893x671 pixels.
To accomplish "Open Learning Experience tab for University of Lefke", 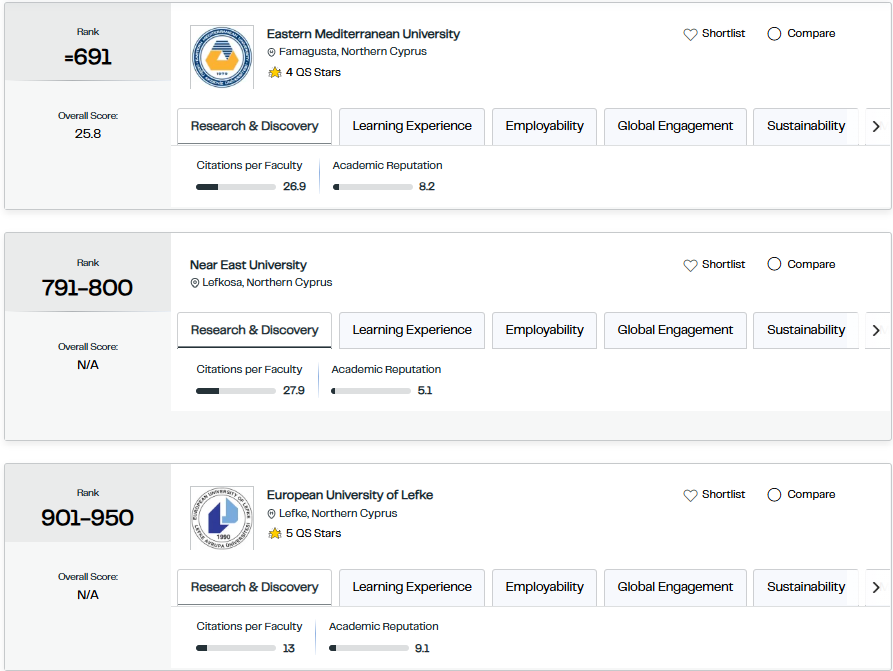I will coord(412,587).
